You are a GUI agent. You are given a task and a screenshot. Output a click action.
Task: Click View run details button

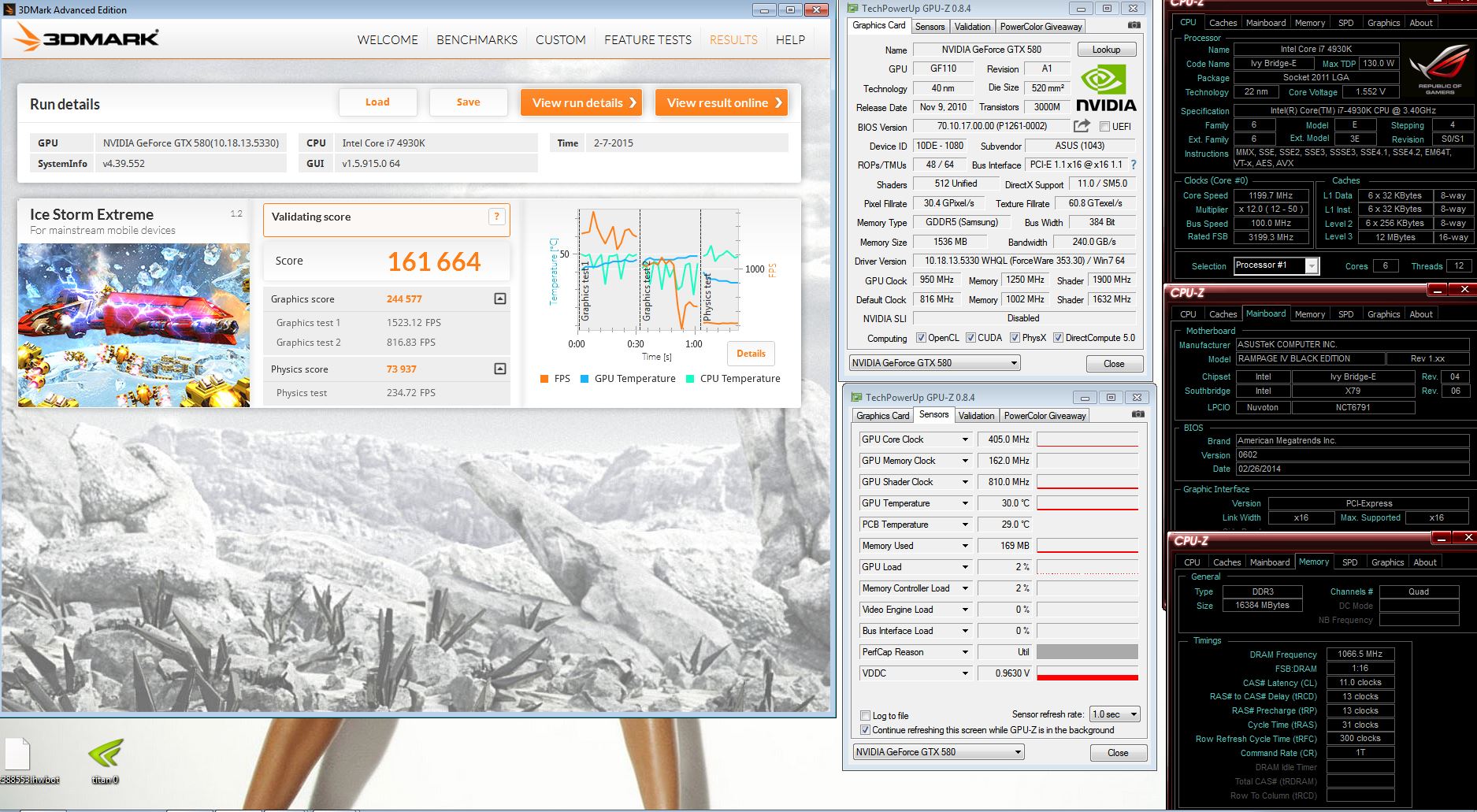pyautogui.click(x=581, y=102)
